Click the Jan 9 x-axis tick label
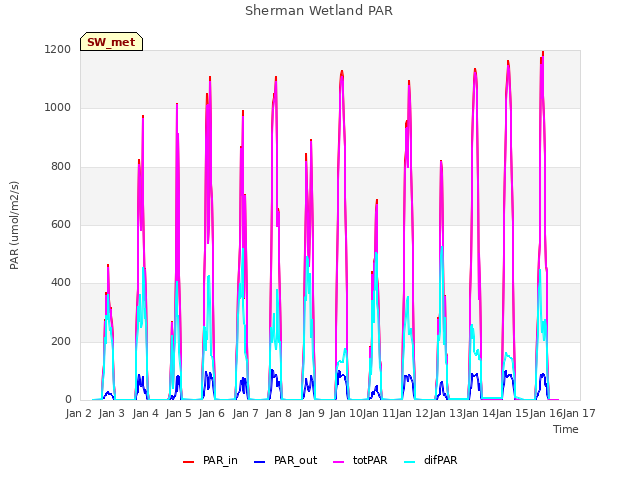 pyautogui.click(x=311, y=413)
